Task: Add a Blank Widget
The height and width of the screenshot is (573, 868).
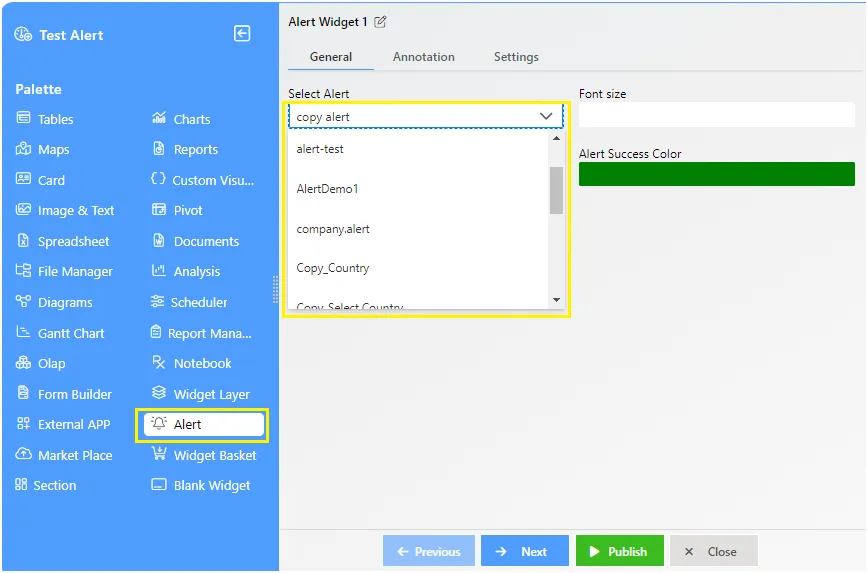Action: tap(201, 486)
